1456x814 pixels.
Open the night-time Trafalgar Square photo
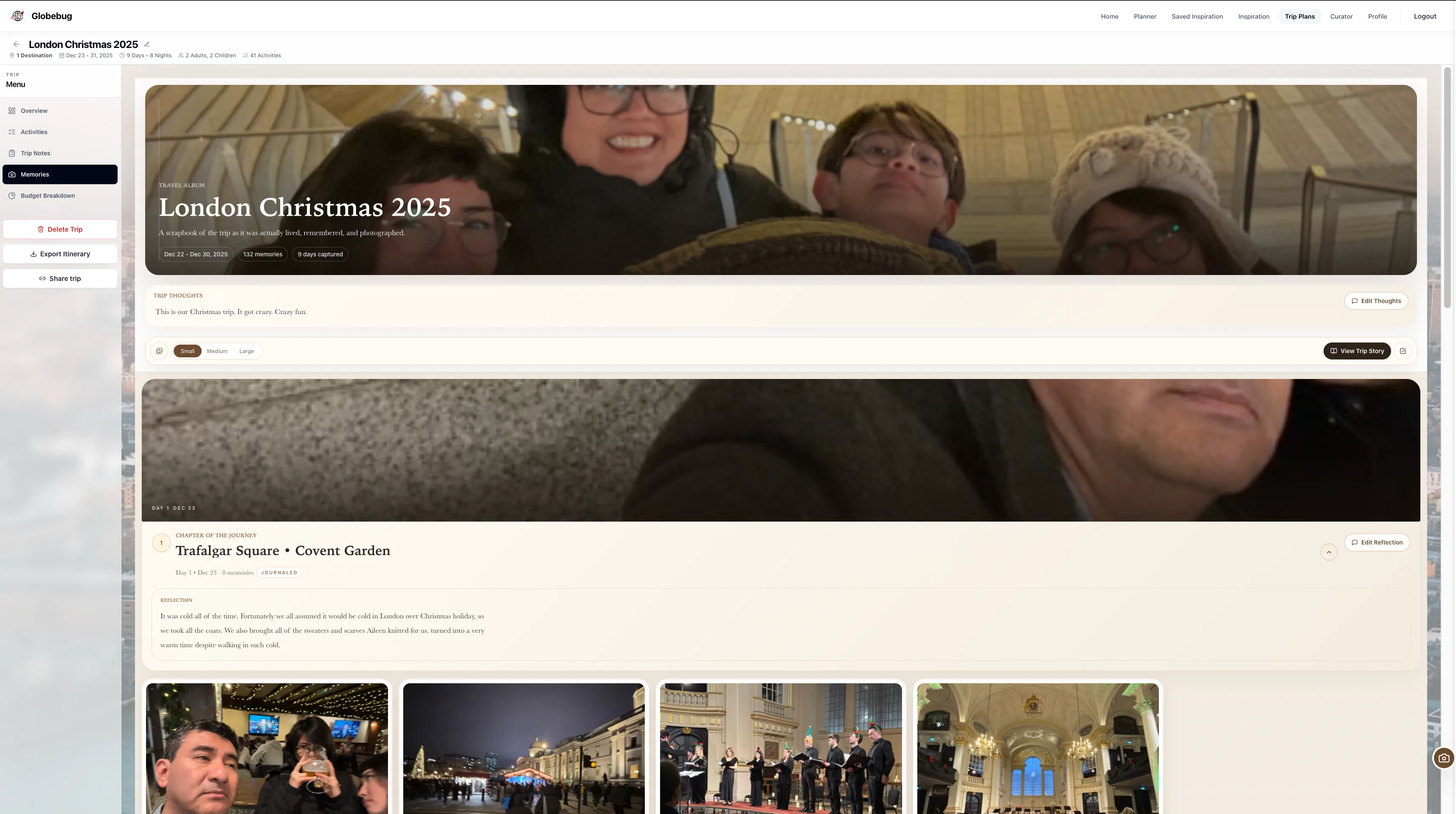click(x=523, y=748)
